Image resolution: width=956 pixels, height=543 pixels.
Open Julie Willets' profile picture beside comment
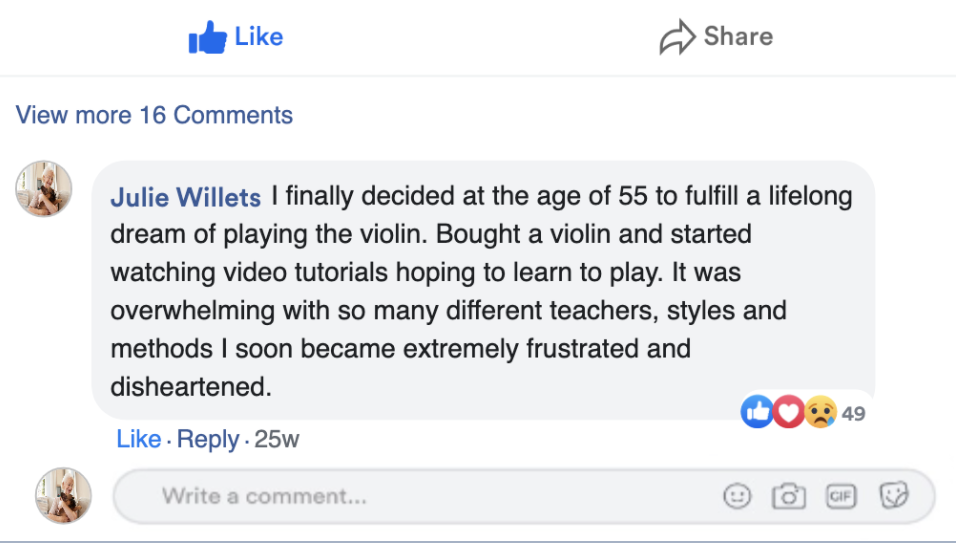coord(44,189)
